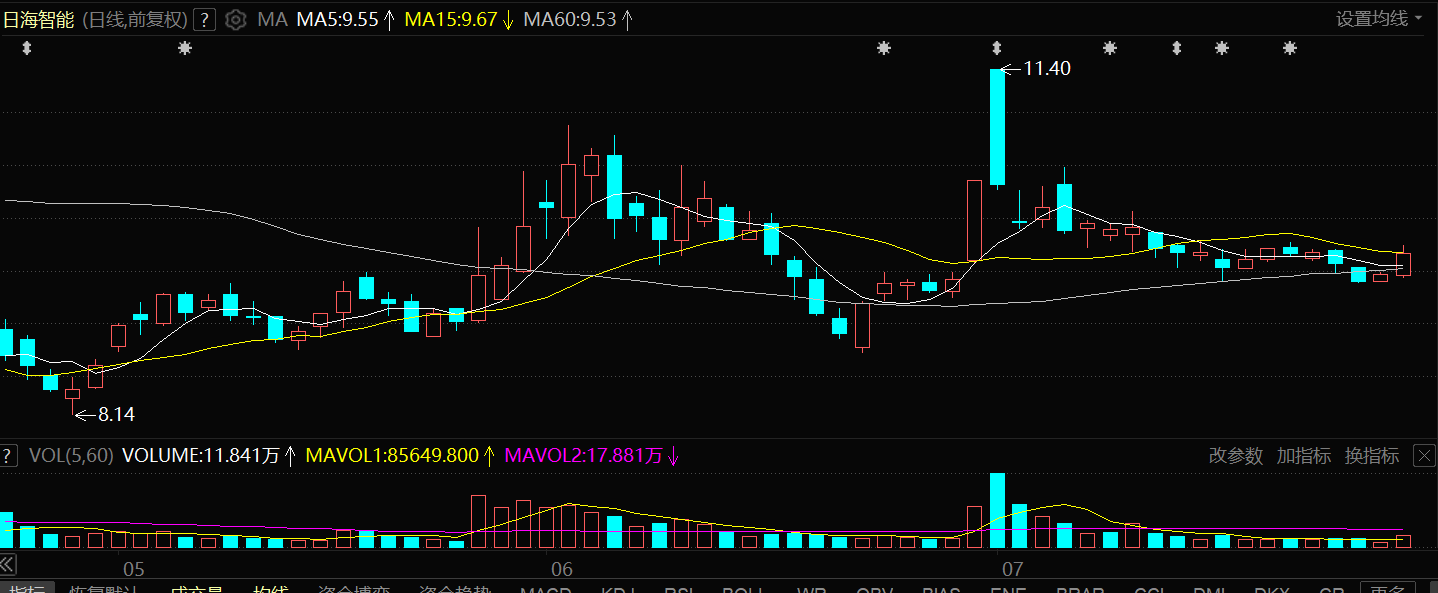
Task: Select the MA5:9.55 readout
Action: click(337, 19)
